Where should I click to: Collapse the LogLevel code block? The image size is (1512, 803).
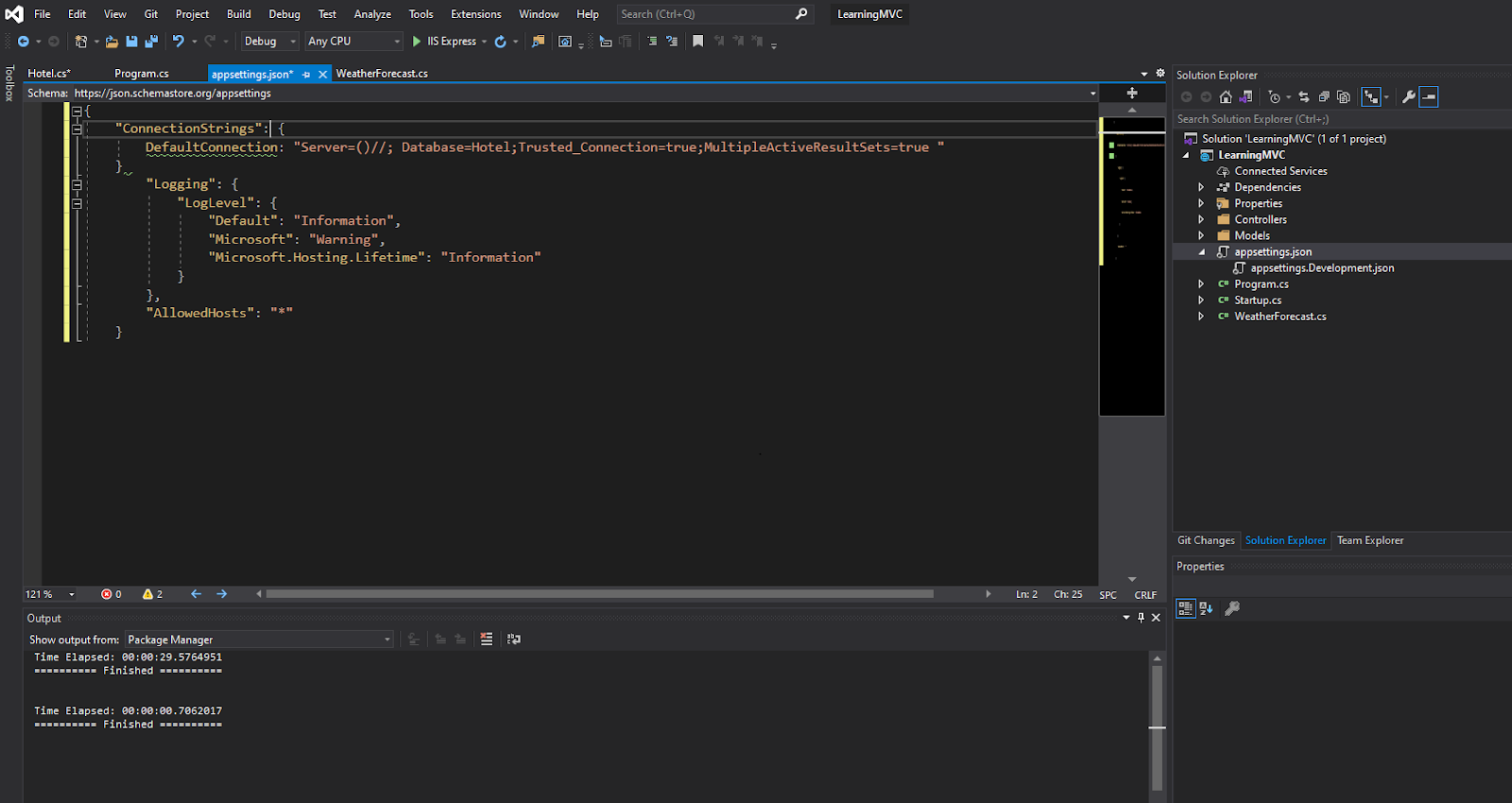tap(77, 203)
